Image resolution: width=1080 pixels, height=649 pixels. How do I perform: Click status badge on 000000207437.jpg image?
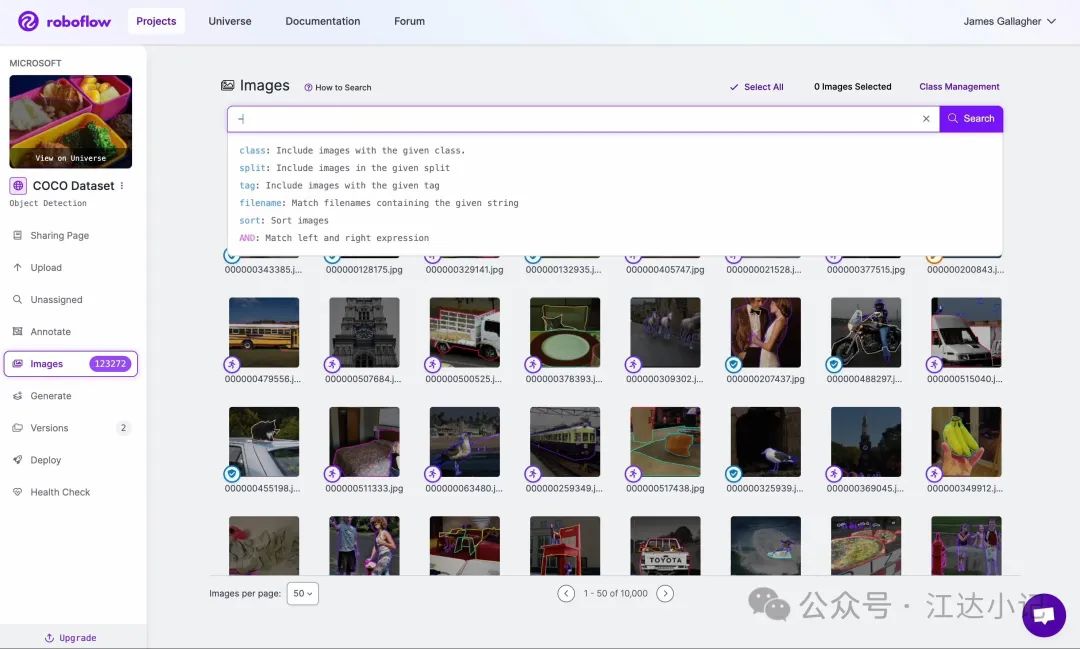tap(734, 364)
